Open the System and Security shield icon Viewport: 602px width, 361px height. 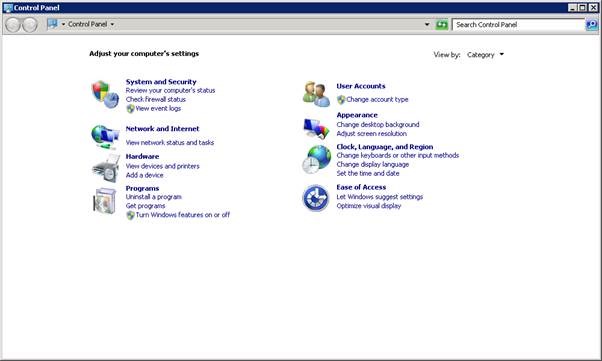105,94
